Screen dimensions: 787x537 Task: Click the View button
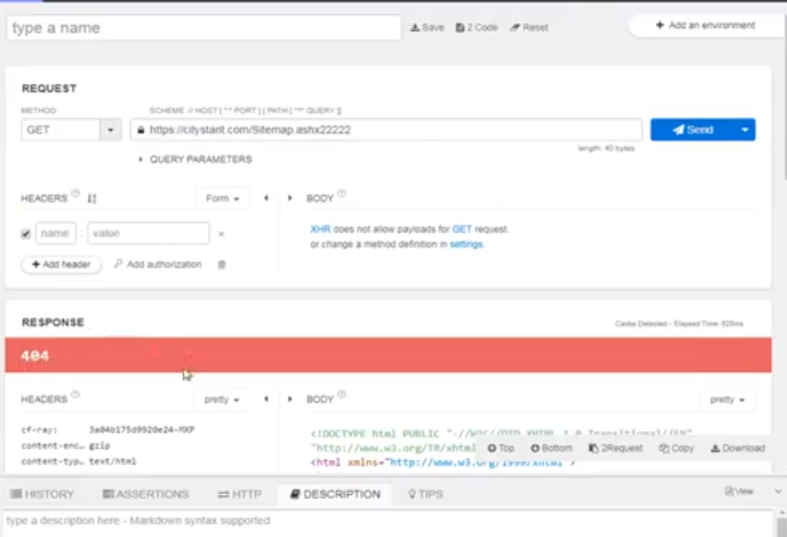tap(739, 491)
